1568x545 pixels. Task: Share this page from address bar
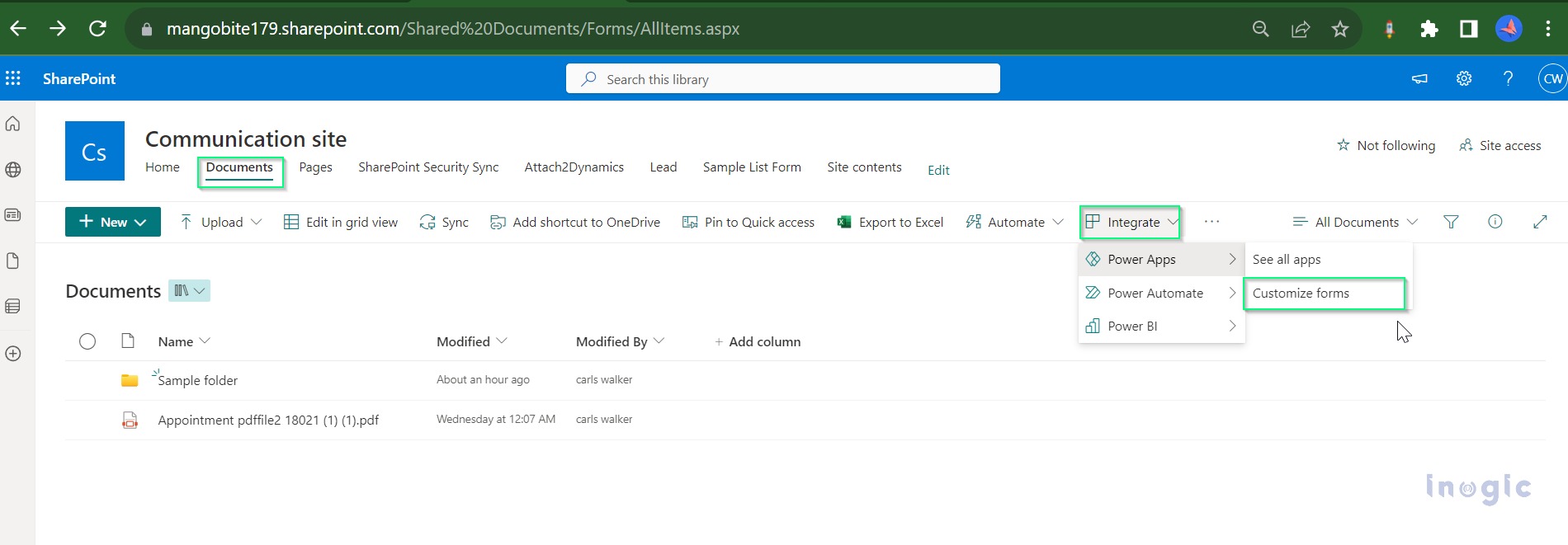1301,29
